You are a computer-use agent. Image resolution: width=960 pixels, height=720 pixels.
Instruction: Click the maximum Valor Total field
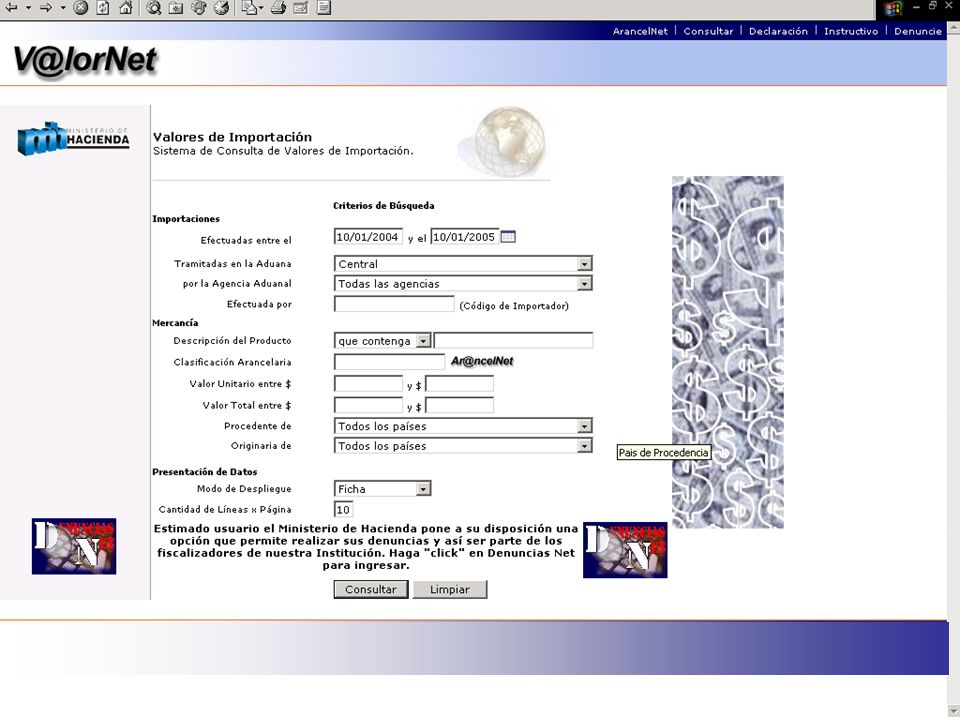[x=459, y=405]
